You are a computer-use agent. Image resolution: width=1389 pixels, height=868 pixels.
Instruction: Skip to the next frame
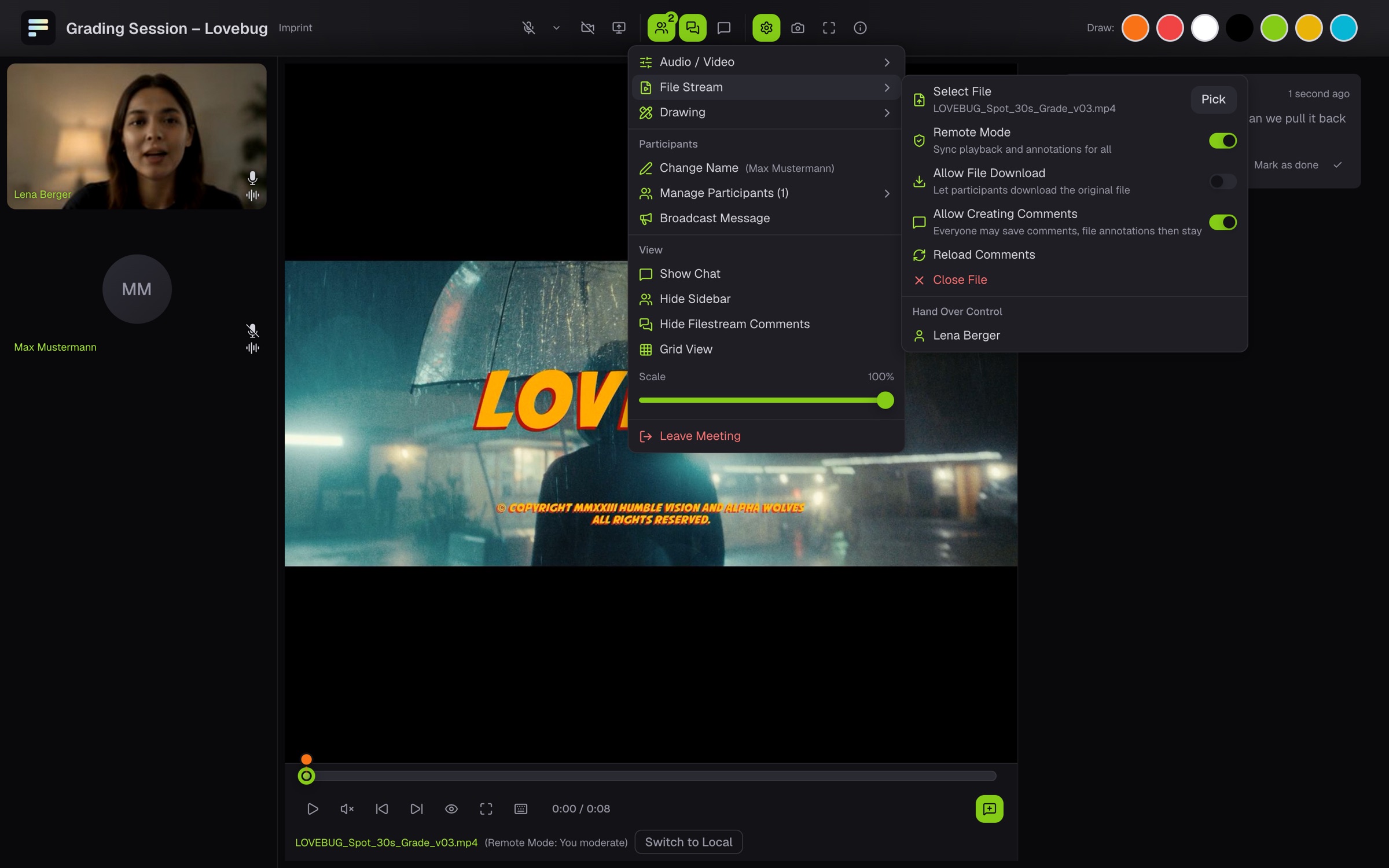pos(417,808)
